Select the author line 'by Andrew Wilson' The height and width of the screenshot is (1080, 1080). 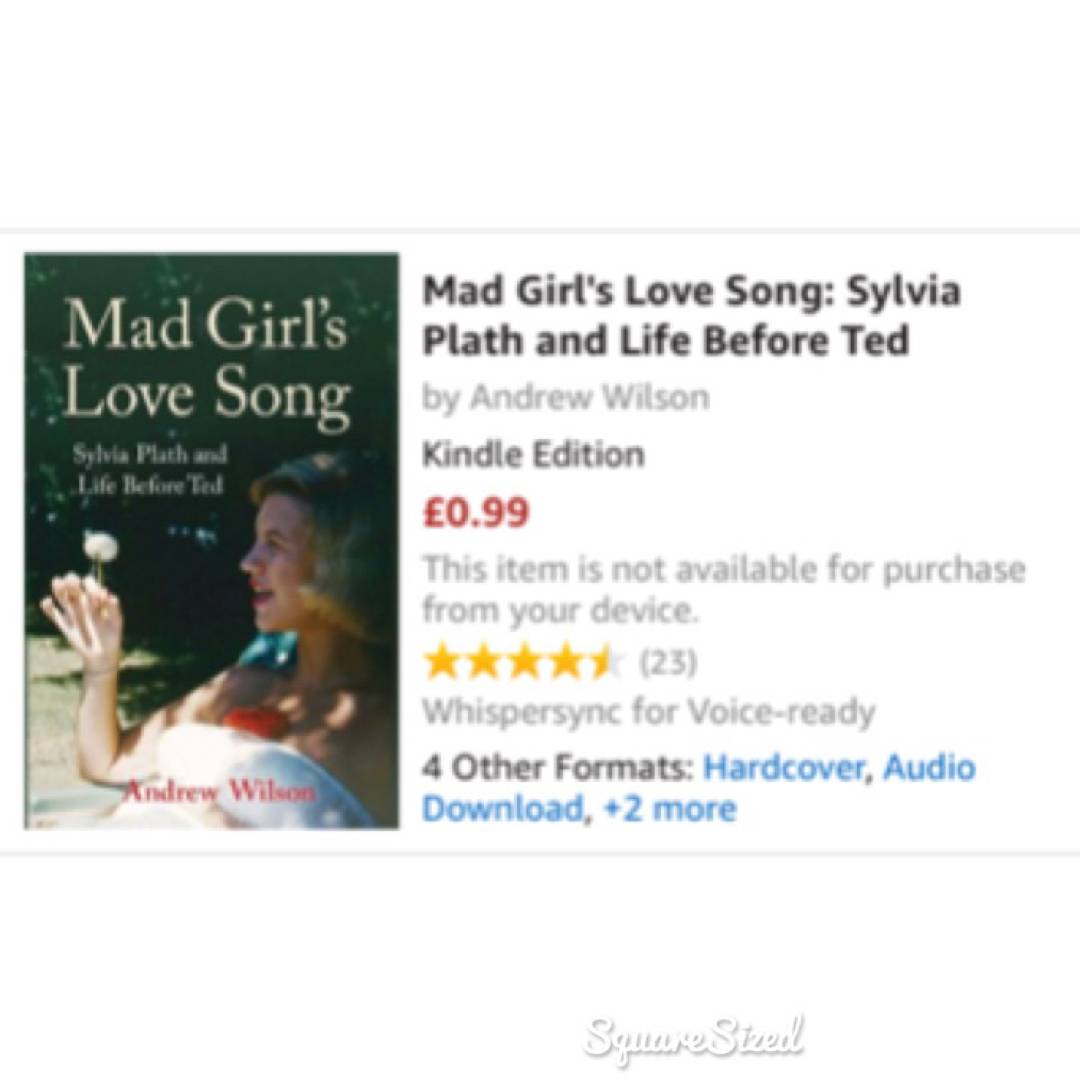565,398
